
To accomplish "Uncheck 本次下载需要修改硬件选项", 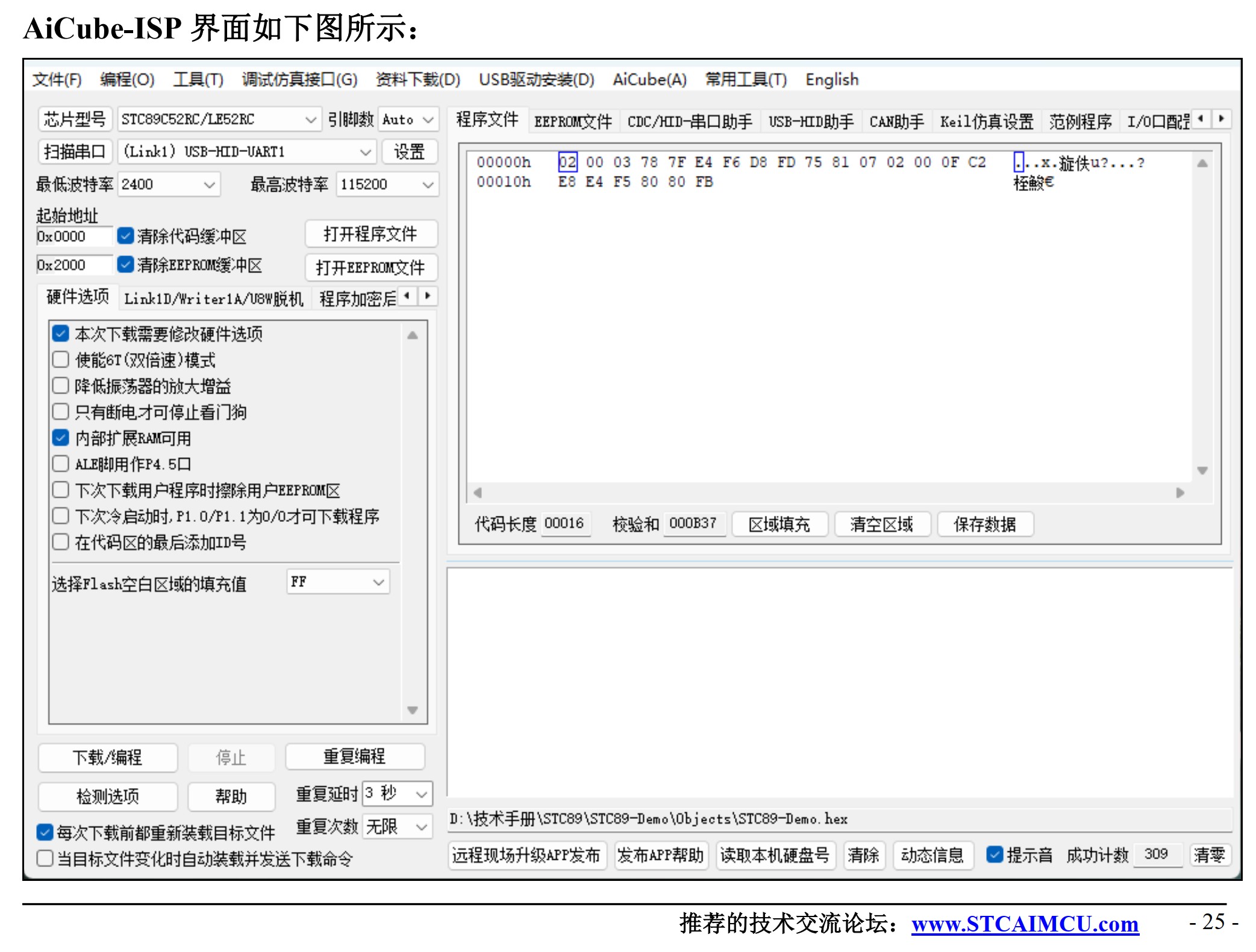I will pyautogui.click(x=60, y=333).
